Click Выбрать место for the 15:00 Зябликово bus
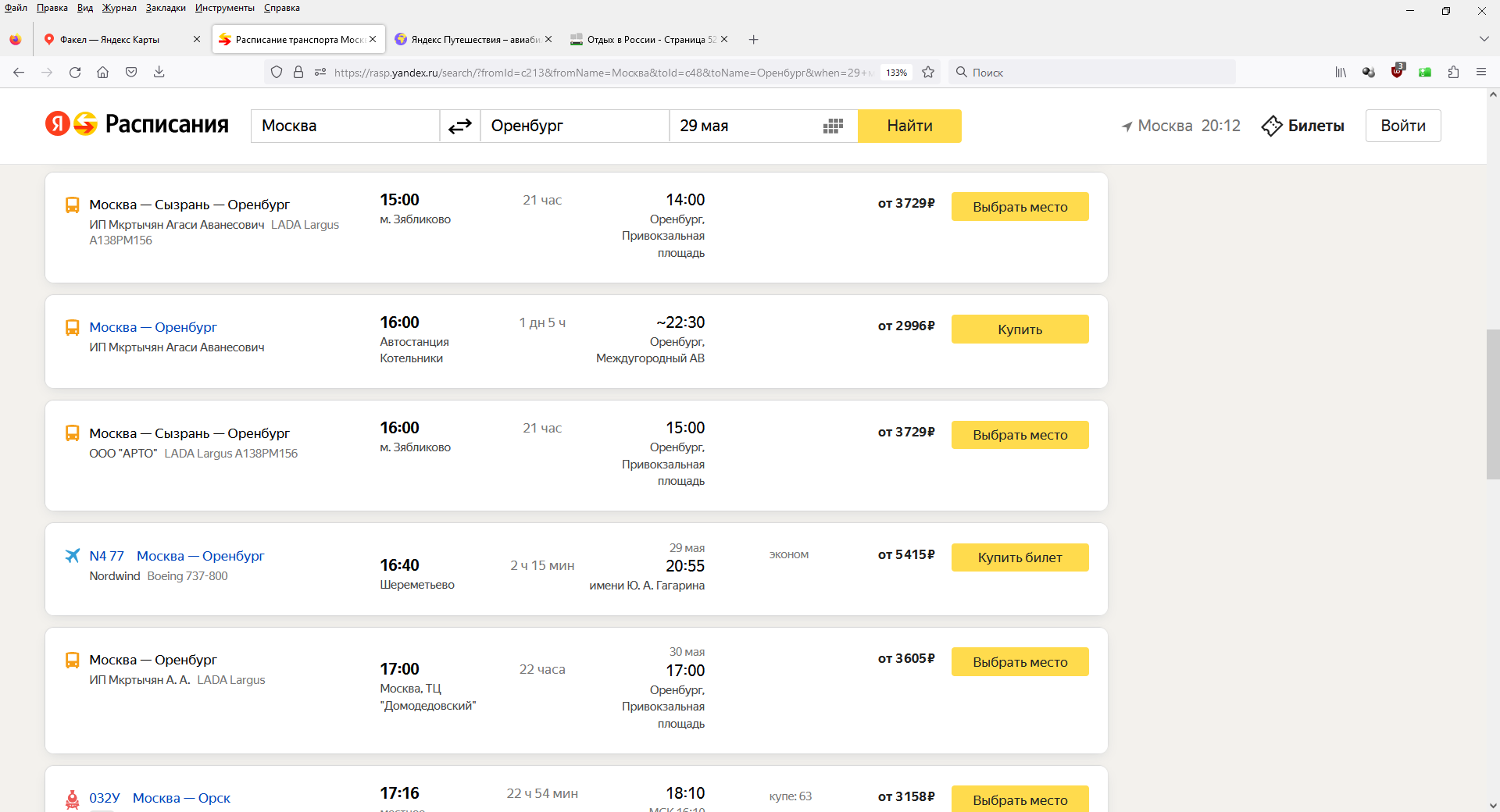The image size is (1500, 812). click(x=1020, y=207)
